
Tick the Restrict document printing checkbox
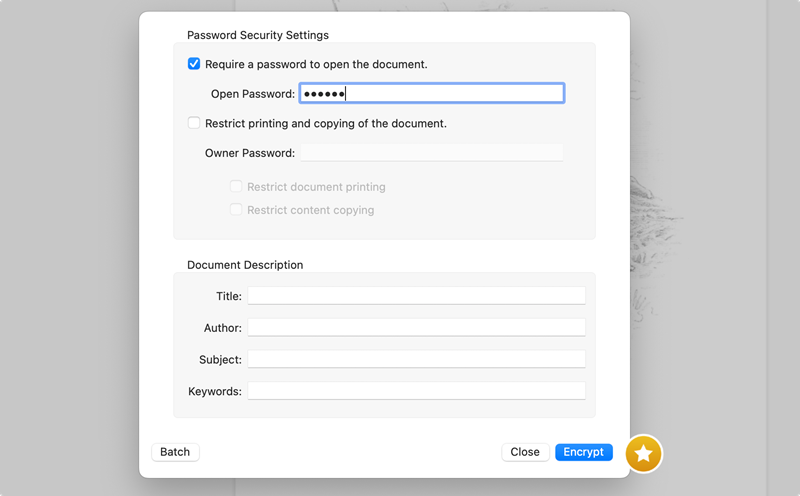[236, 187]
